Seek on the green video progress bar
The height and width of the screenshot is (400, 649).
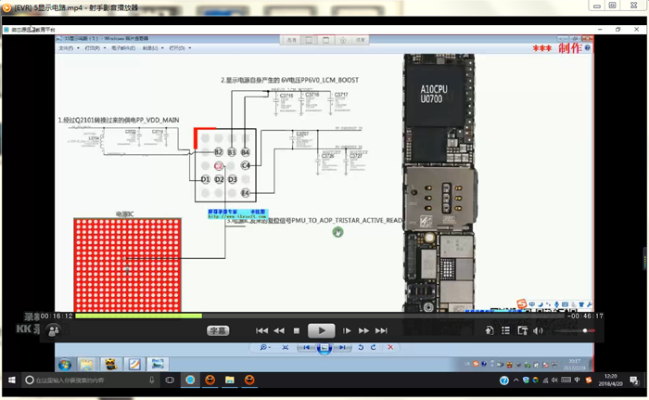point(200,317)
